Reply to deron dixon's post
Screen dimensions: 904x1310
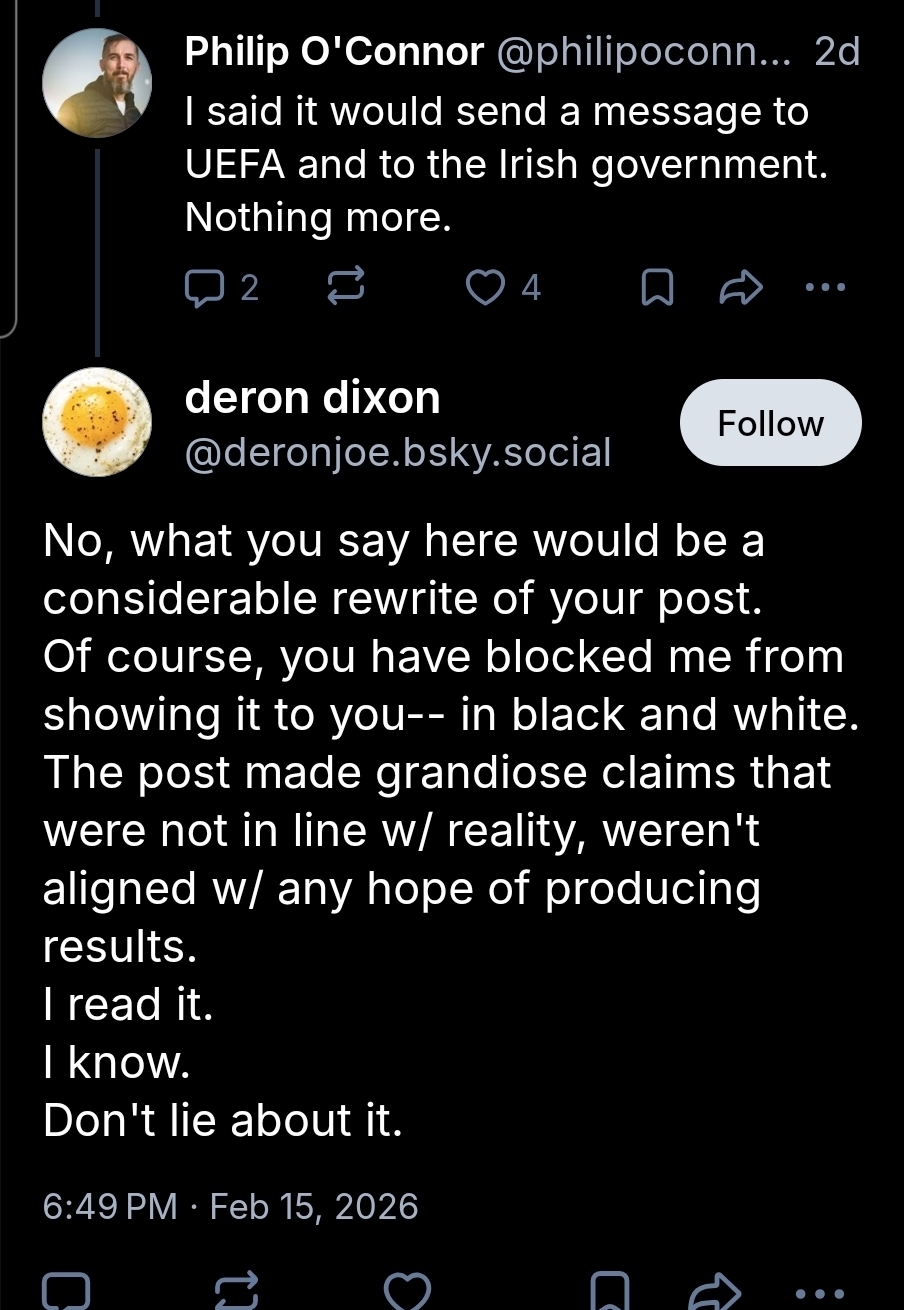(67, 1290)
